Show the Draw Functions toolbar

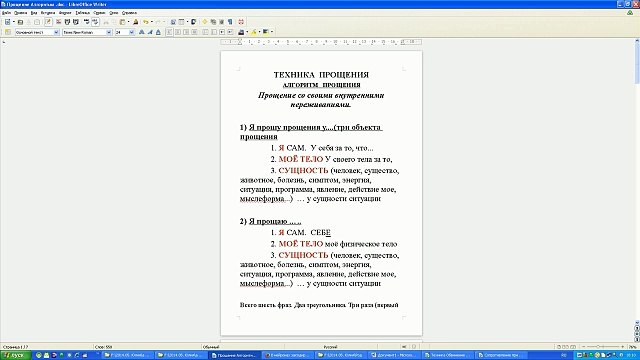click(193, 22)
